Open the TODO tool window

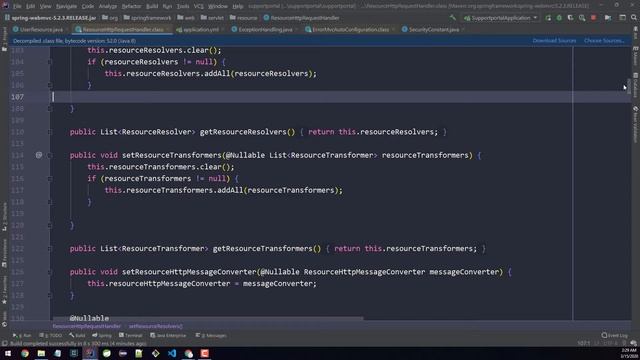[51, 336]
